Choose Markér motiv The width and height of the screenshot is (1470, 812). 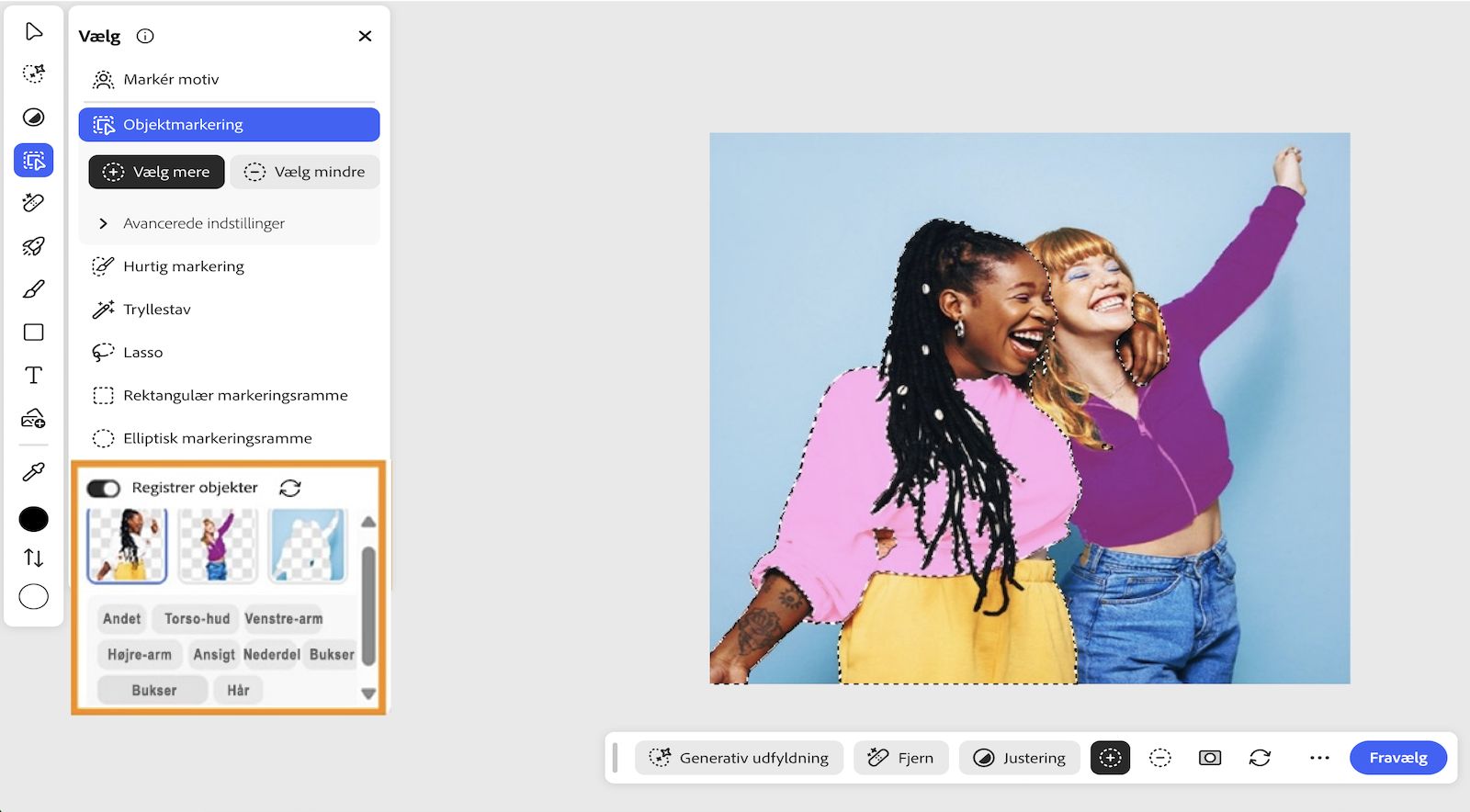[x=230, y=80]
